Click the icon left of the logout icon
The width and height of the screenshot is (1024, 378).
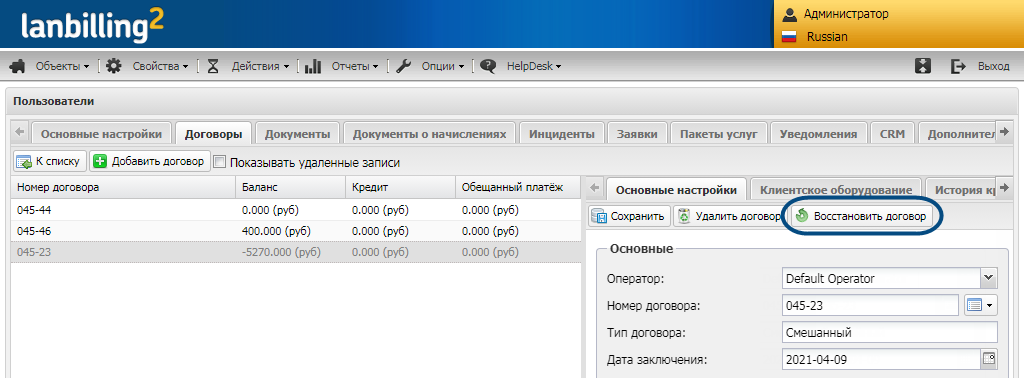pyautogui.click(x=923, y=66)
